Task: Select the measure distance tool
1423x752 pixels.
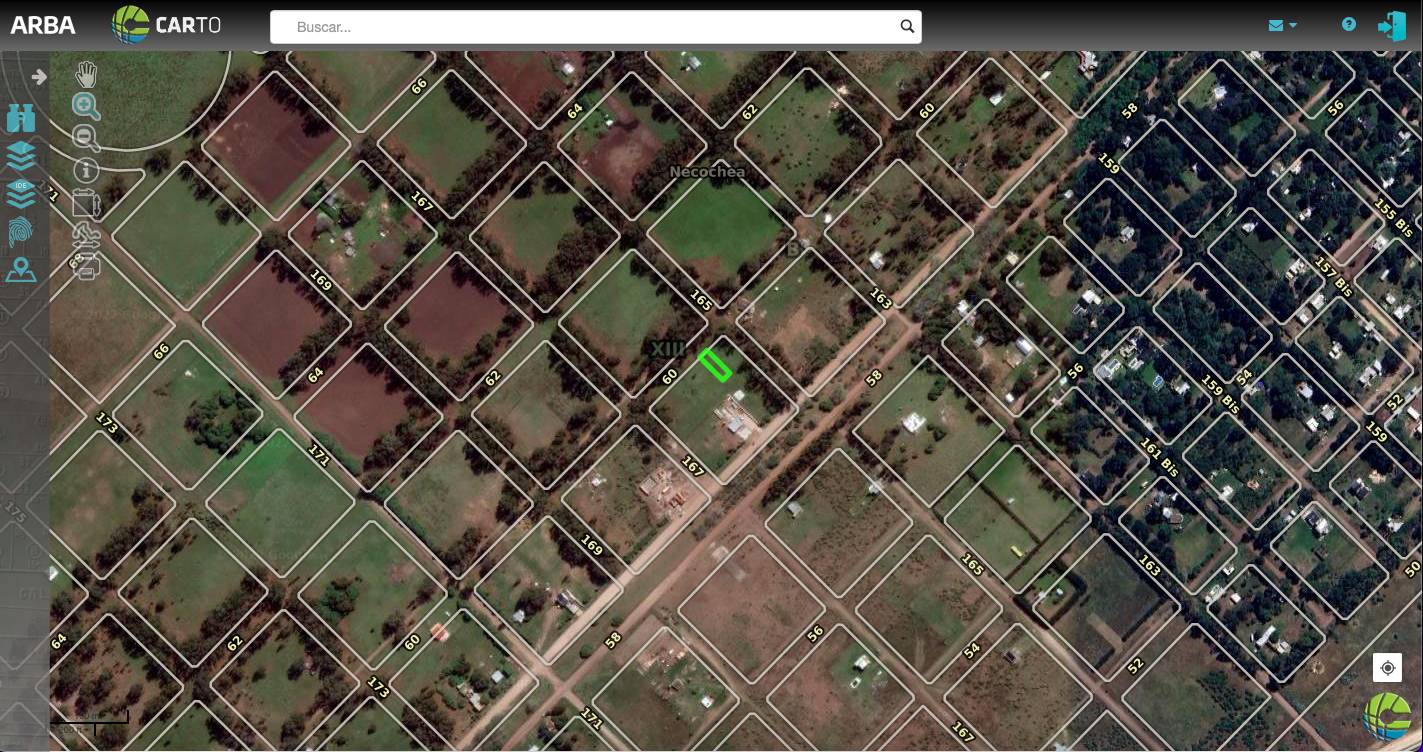Action: coord(87,234)
